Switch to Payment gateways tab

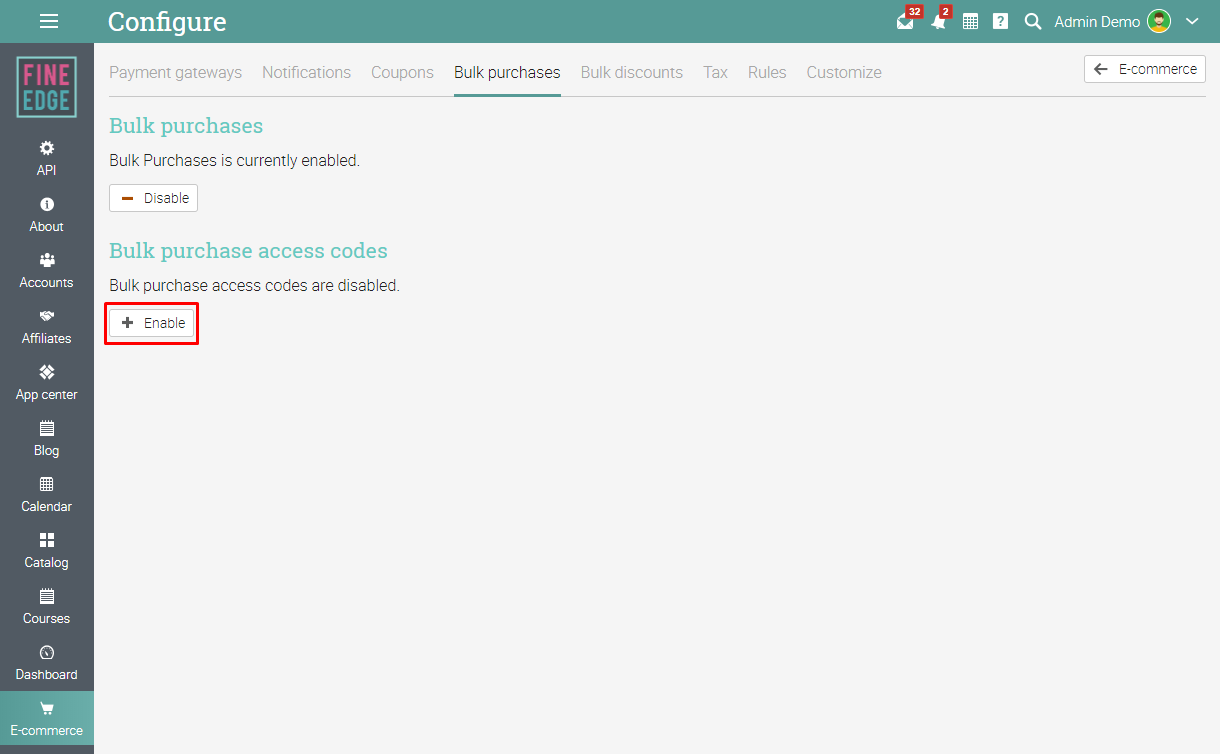point(176,72)
